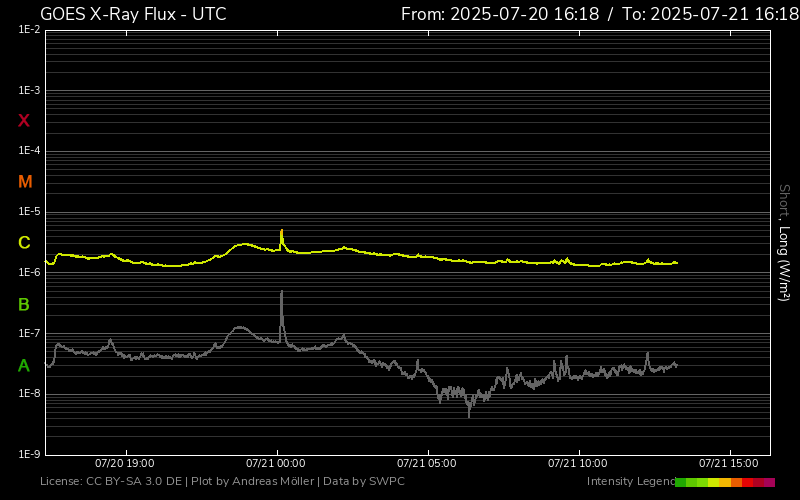800x500 pixels.
Task: Click the GOES X-Ray Flux title
Action: pyautogui.click(x=133, y=14)
